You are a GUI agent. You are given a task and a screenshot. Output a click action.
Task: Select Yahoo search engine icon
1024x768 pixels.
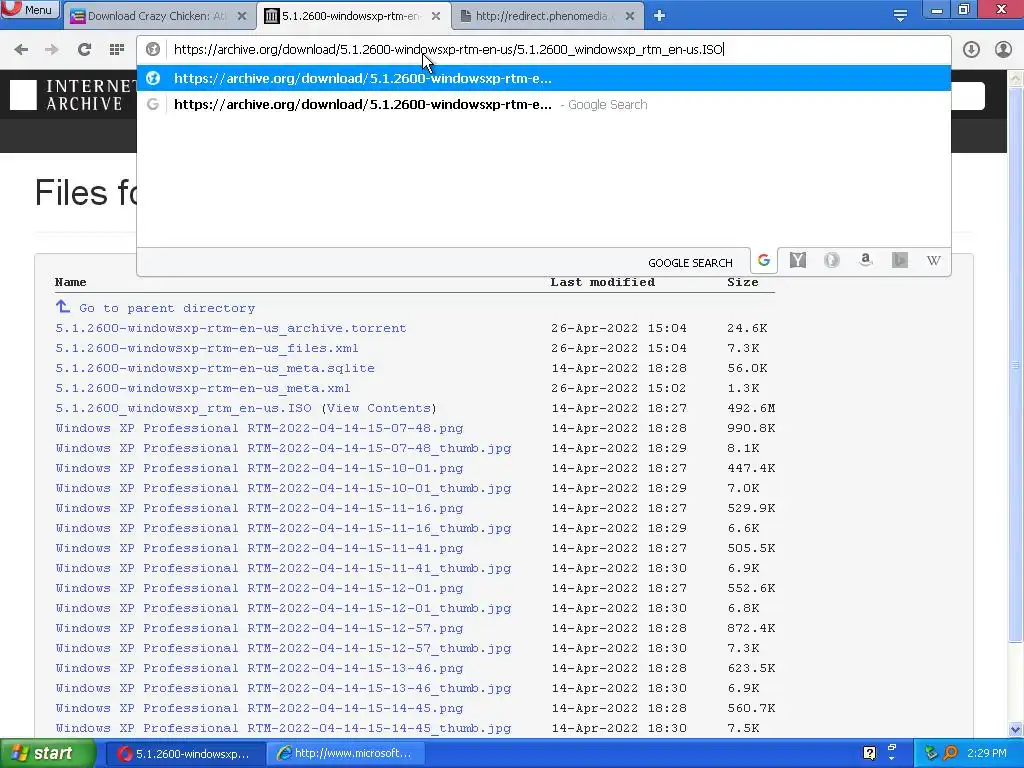point(797,261)
